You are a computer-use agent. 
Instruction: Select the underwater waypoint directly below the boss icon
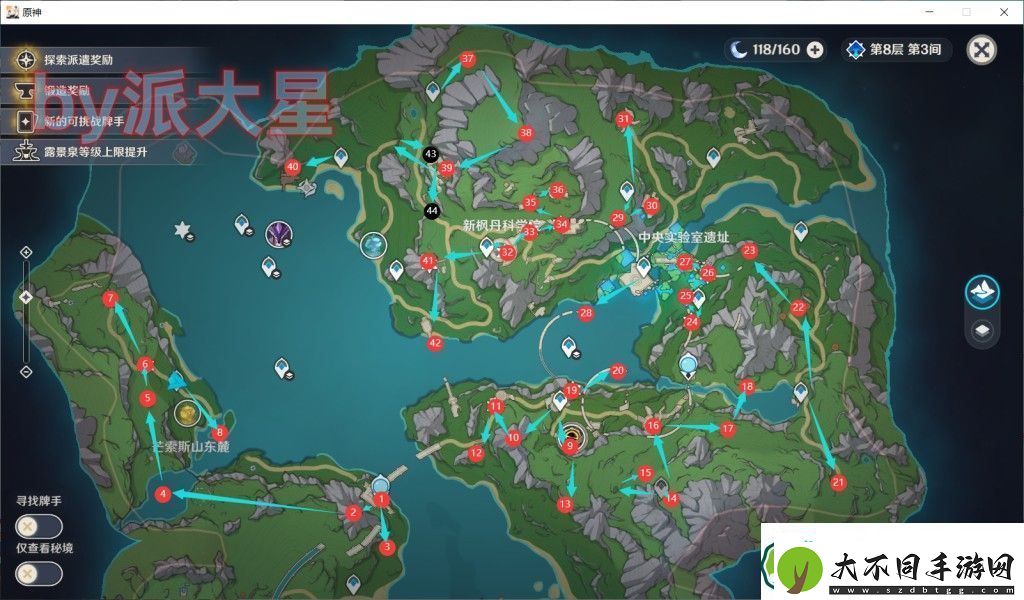click(270, 268)
